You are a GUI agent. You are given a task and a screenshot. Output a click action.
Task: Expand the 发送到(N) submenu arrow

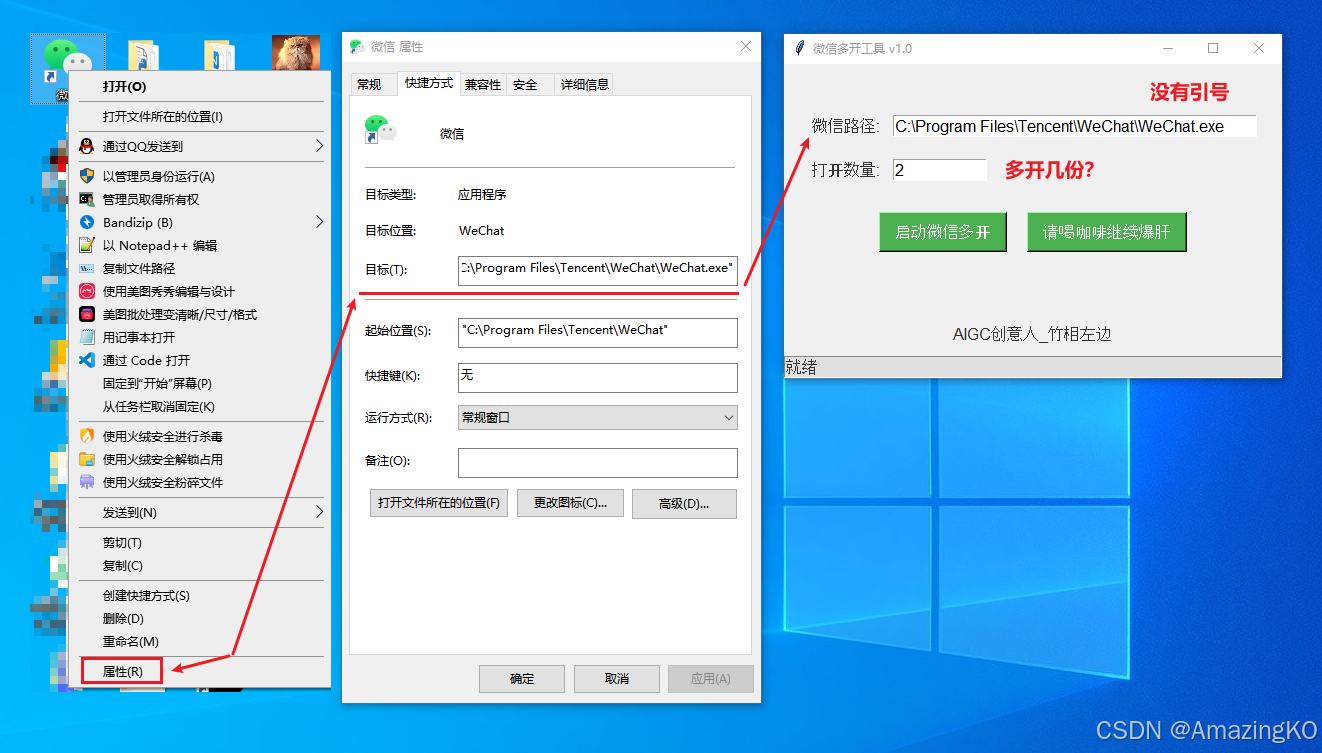pos(319,512)
